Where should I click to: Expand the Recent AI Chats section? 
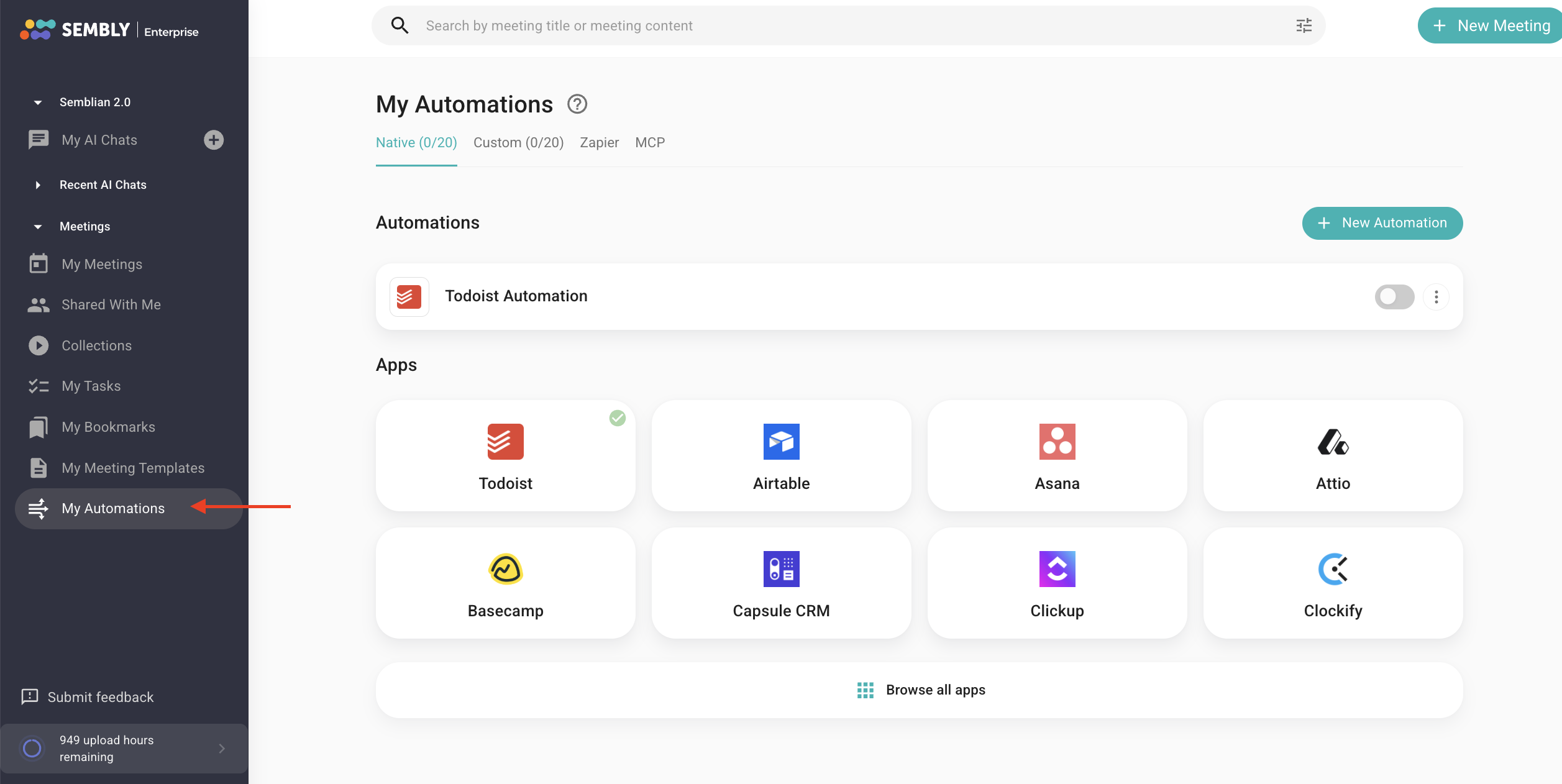pos(38,185)
